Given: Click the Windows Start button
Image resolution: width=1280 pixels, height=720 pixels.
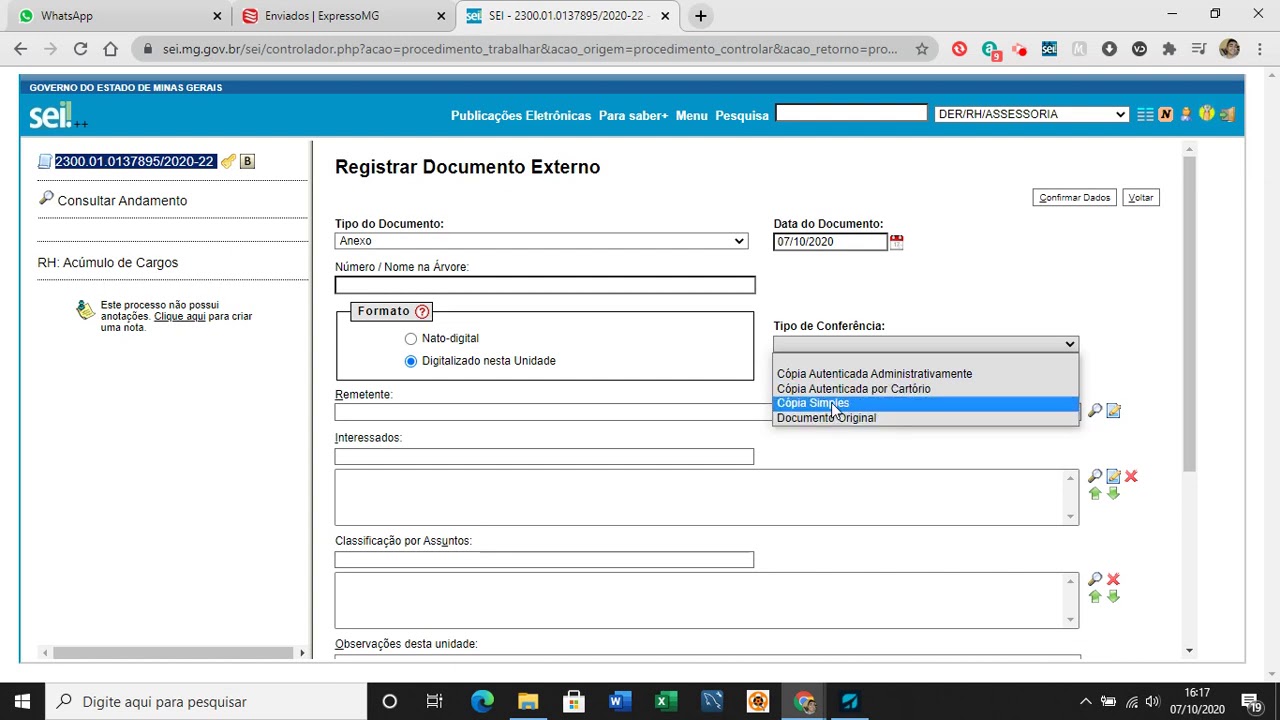Looking at the screenshot, I should click(22, 701).
